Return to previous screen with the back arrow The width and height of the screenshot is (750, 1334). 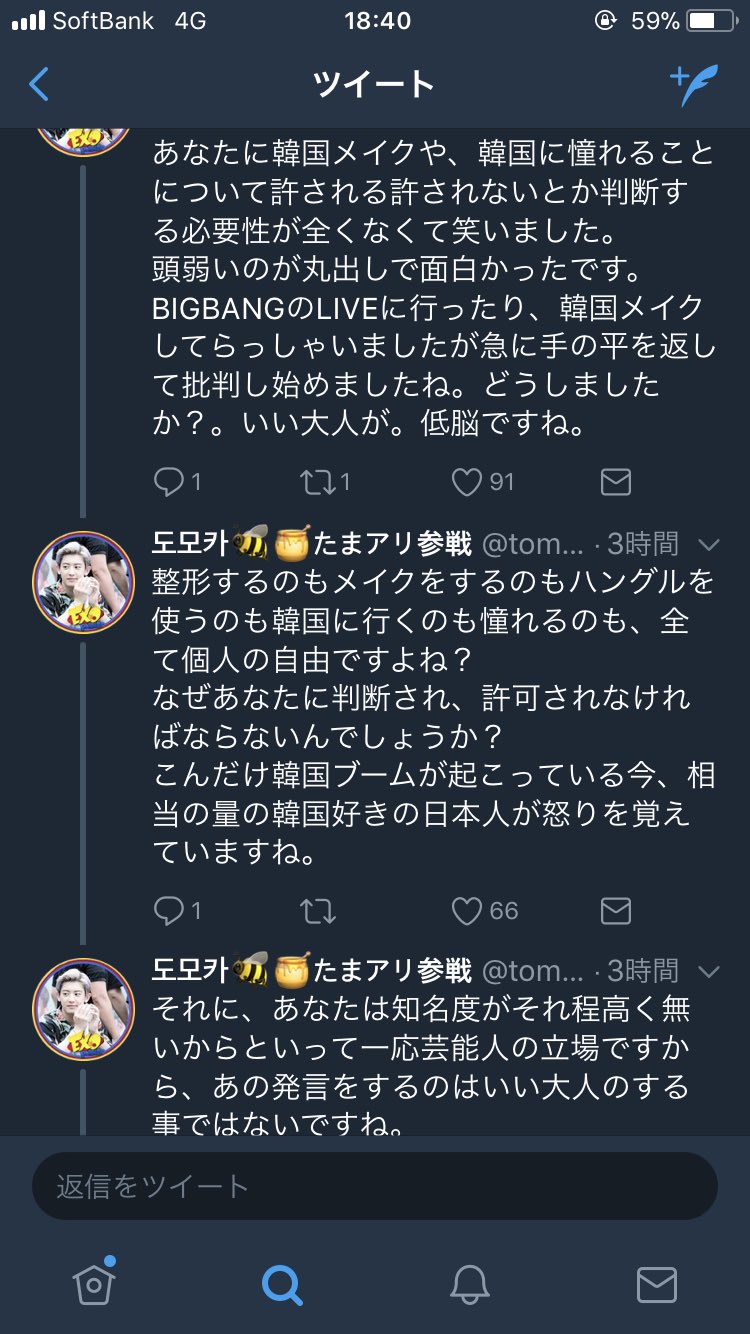pyautogui.click(x=38, y=85)
